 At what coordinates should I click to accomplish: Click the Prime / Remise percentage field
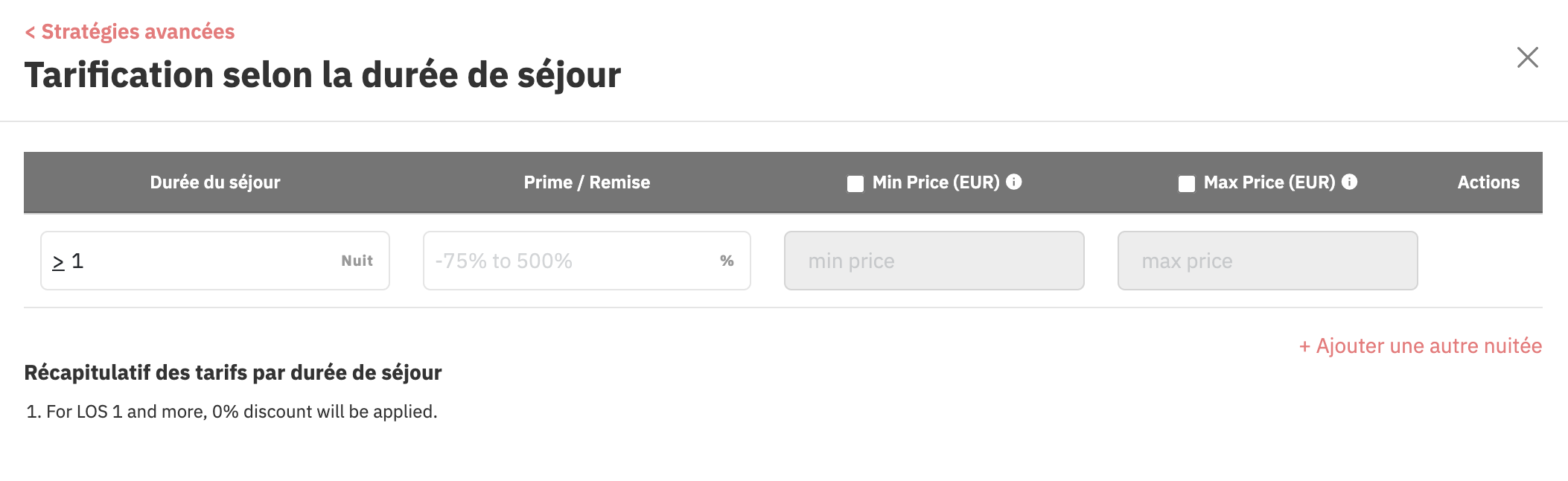(587, 261)
